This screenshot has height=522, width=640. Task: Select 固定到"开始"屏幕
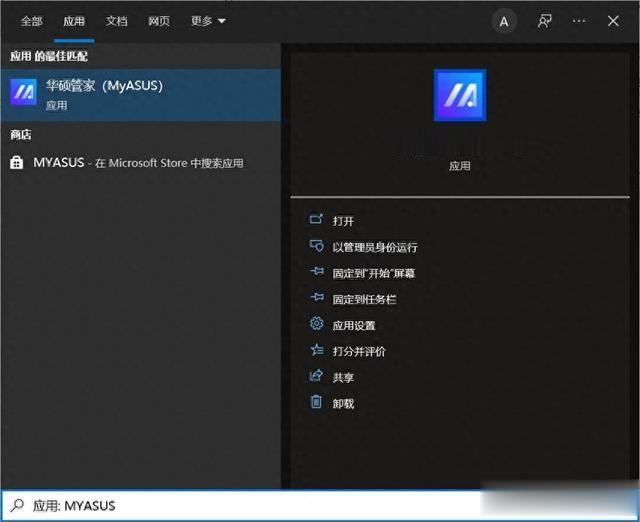[x=373, y=273]
